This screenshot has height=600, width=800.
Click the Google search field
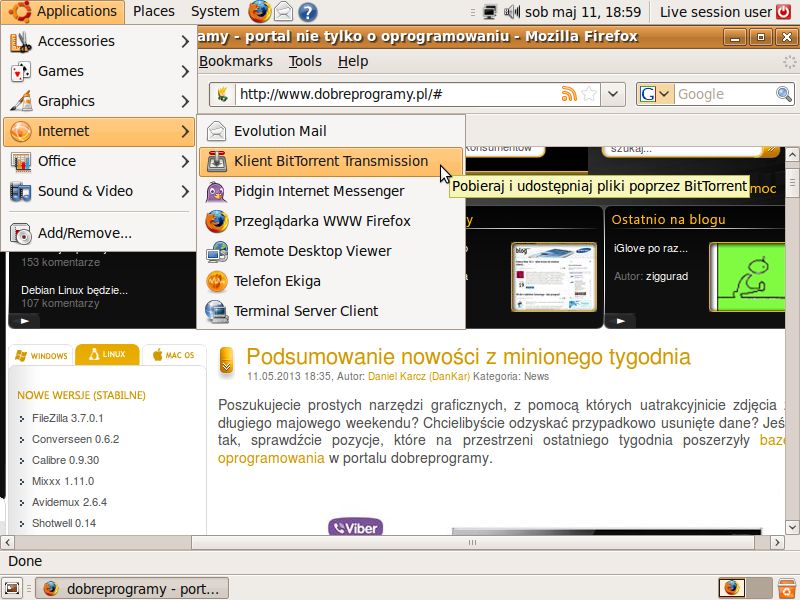tap(724, 94)
